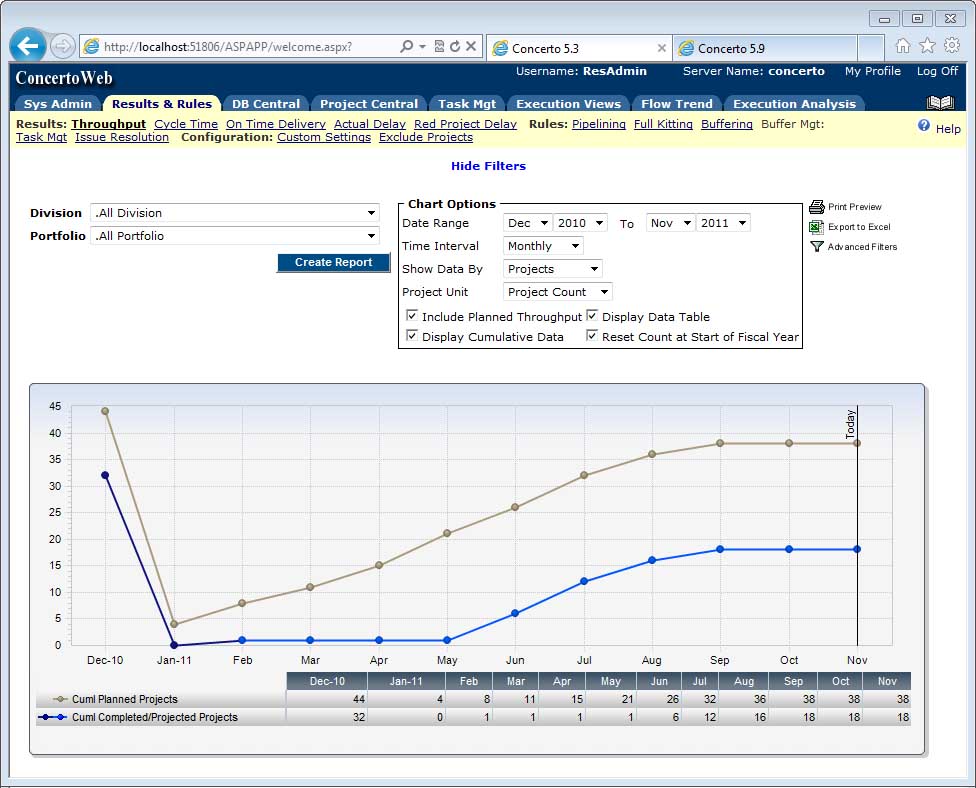Click the Advanced Filters funnel icon
976x788 pixels.
click(816, 247)
